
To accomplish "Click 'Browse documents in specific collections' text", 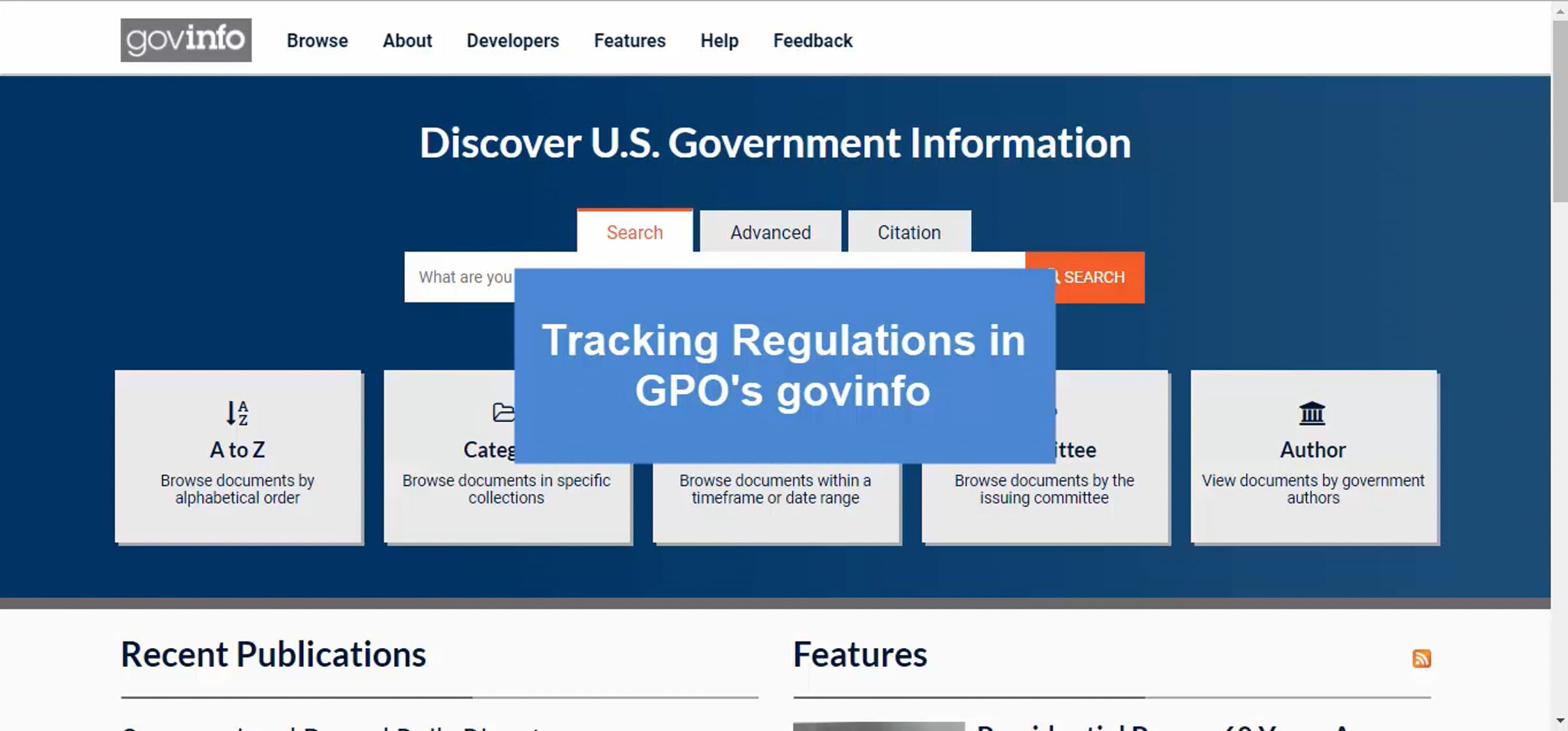I will click(506, 489).
